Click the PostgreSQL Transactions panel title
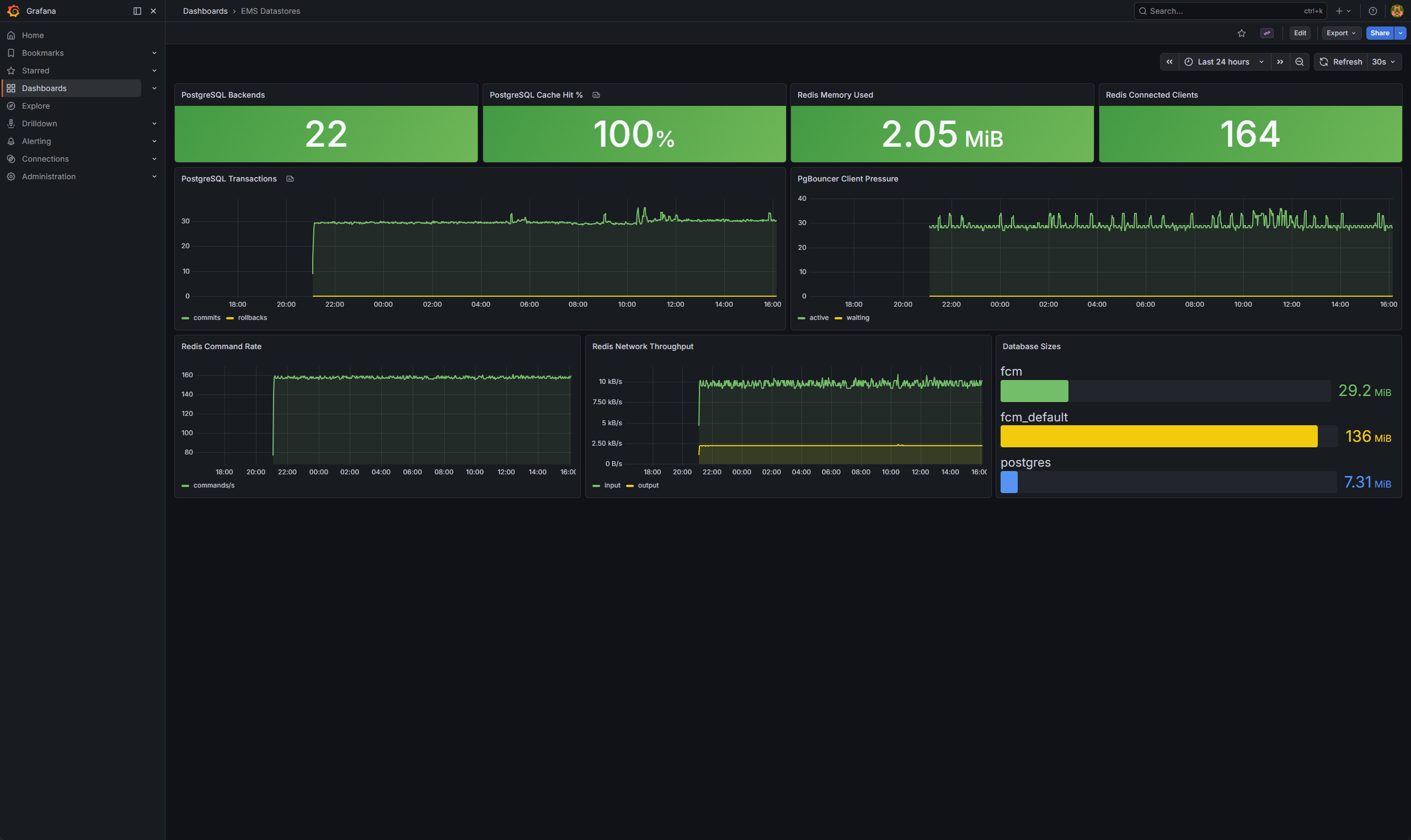The width and height of the screenshot is (1411, 840). pyautogui.click(x=229, y=179)
